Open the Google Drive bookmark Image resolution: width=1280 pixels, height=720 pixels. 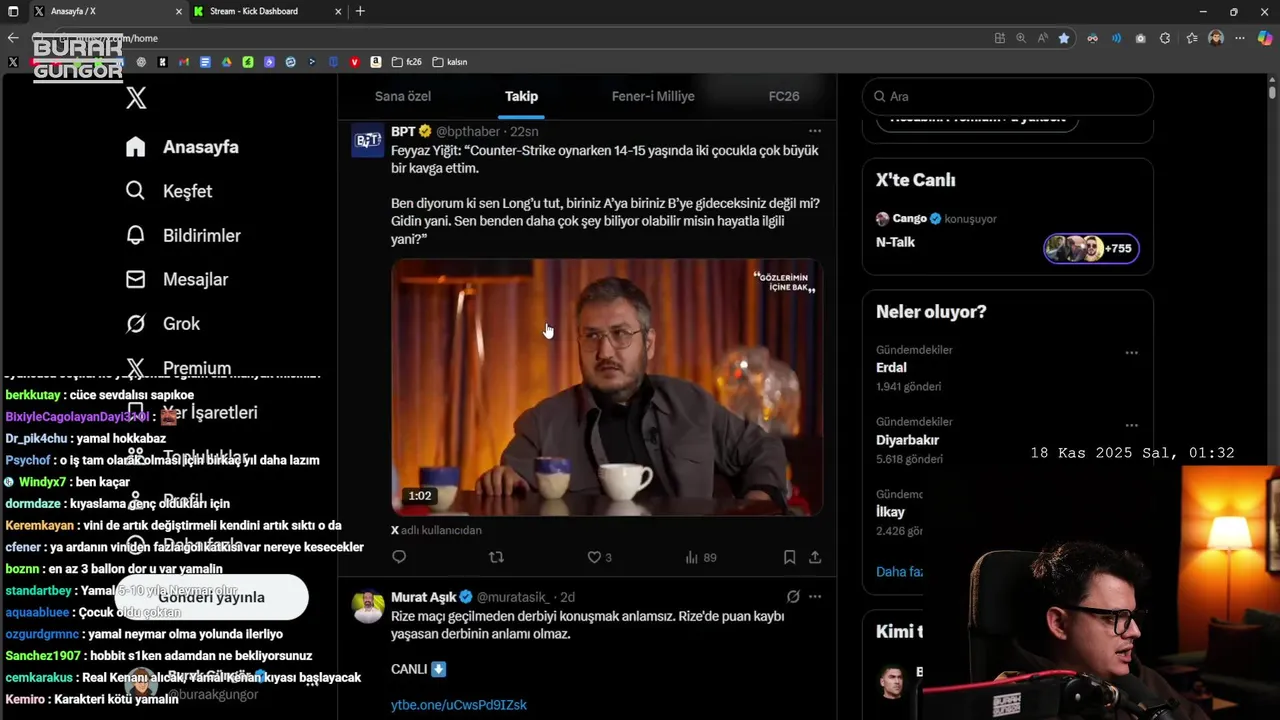[227, 62]
